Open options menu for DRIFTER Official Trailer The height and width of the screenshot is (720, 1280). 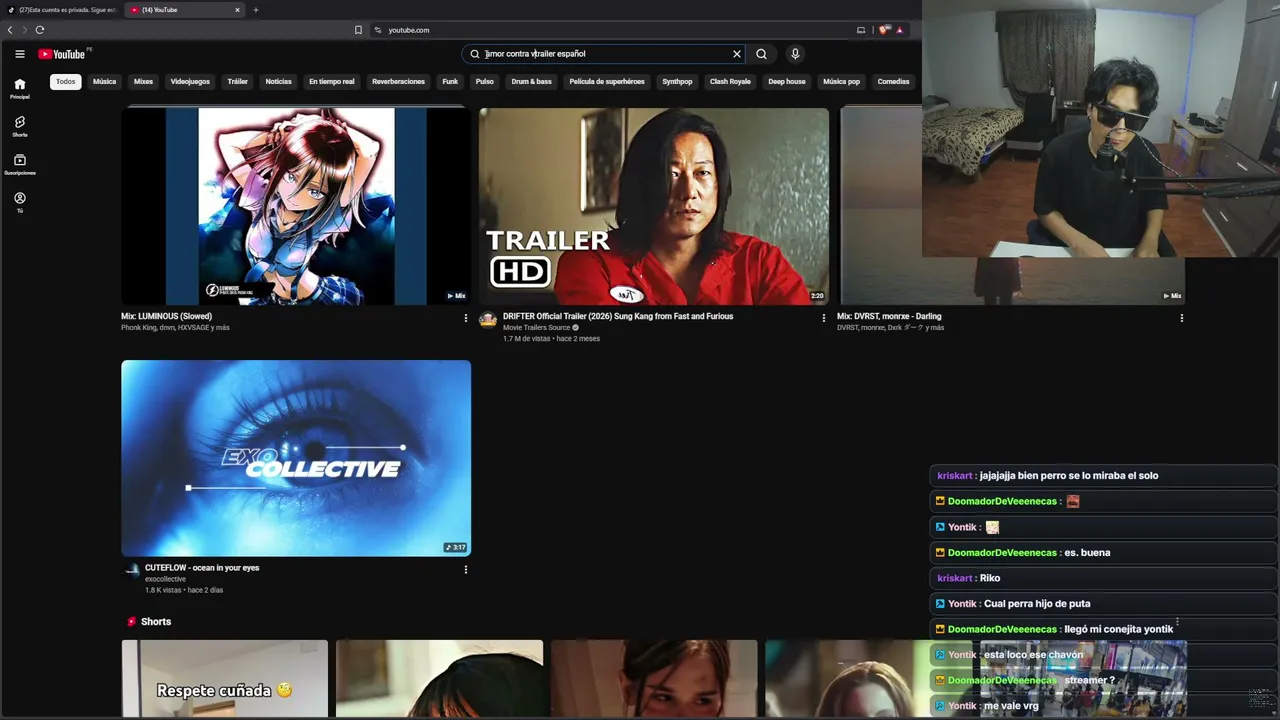tap(824, 318)
